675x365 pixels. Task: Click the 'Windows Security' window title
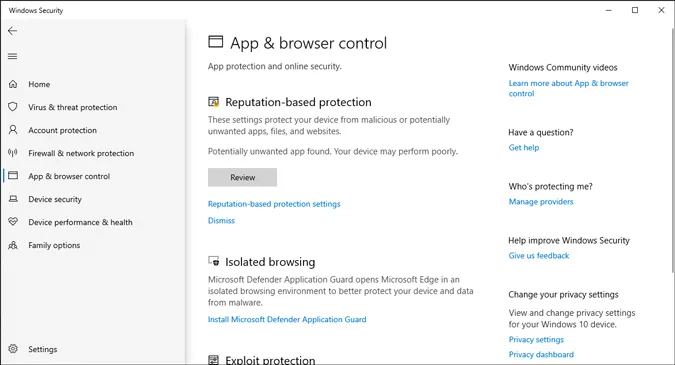pyautogui.click(x=36, y=10)
